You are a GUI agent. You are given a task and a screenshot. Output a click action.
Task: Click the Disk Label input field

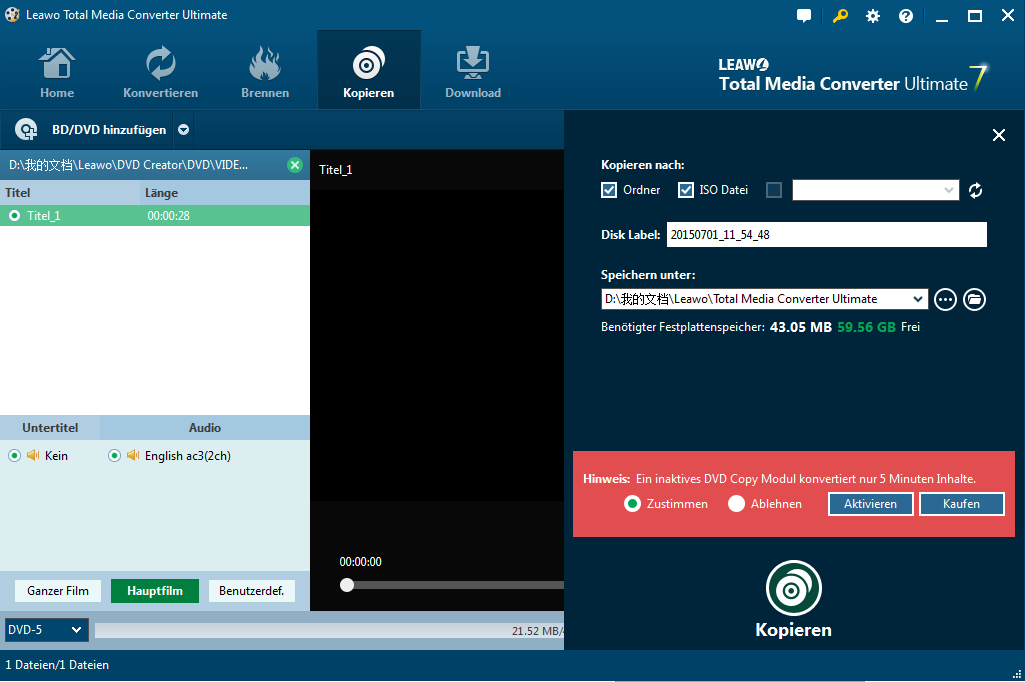(x=826, y=235)
